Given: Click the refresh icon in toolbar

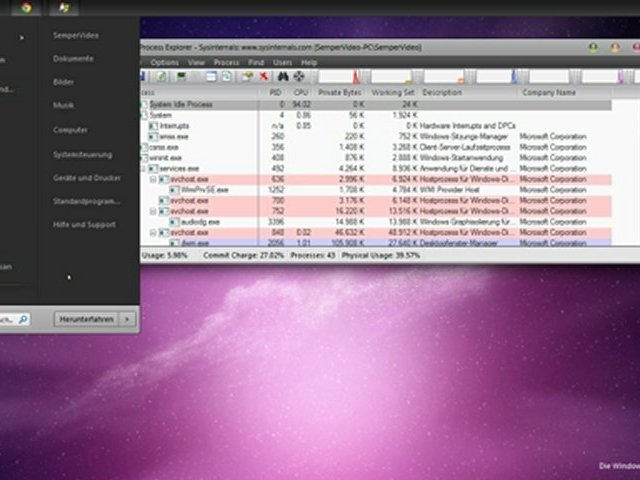Looking at the screenshot, I should (161, 76).
